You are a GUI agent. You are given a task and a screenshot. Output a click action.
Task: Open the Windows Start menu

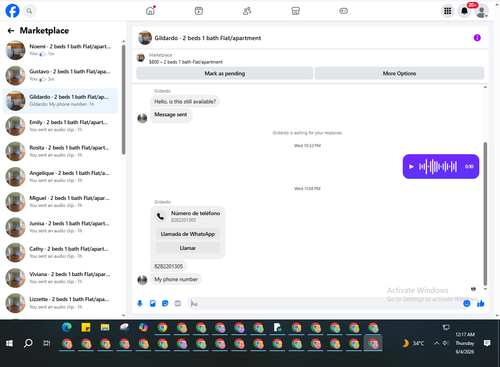click(9, 343)
